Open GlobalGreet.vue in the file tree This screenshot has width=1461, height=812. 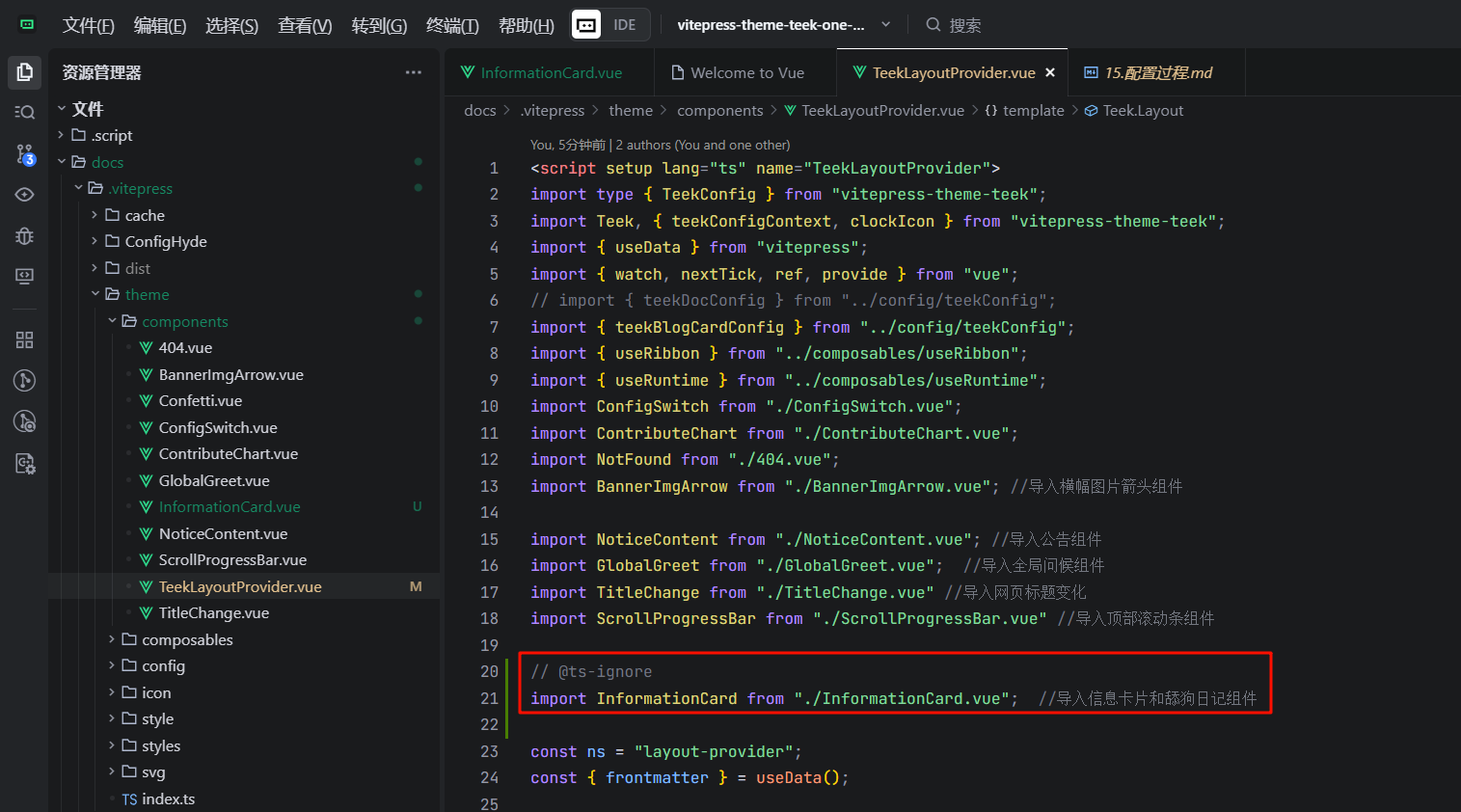click(x=214, y=481)
